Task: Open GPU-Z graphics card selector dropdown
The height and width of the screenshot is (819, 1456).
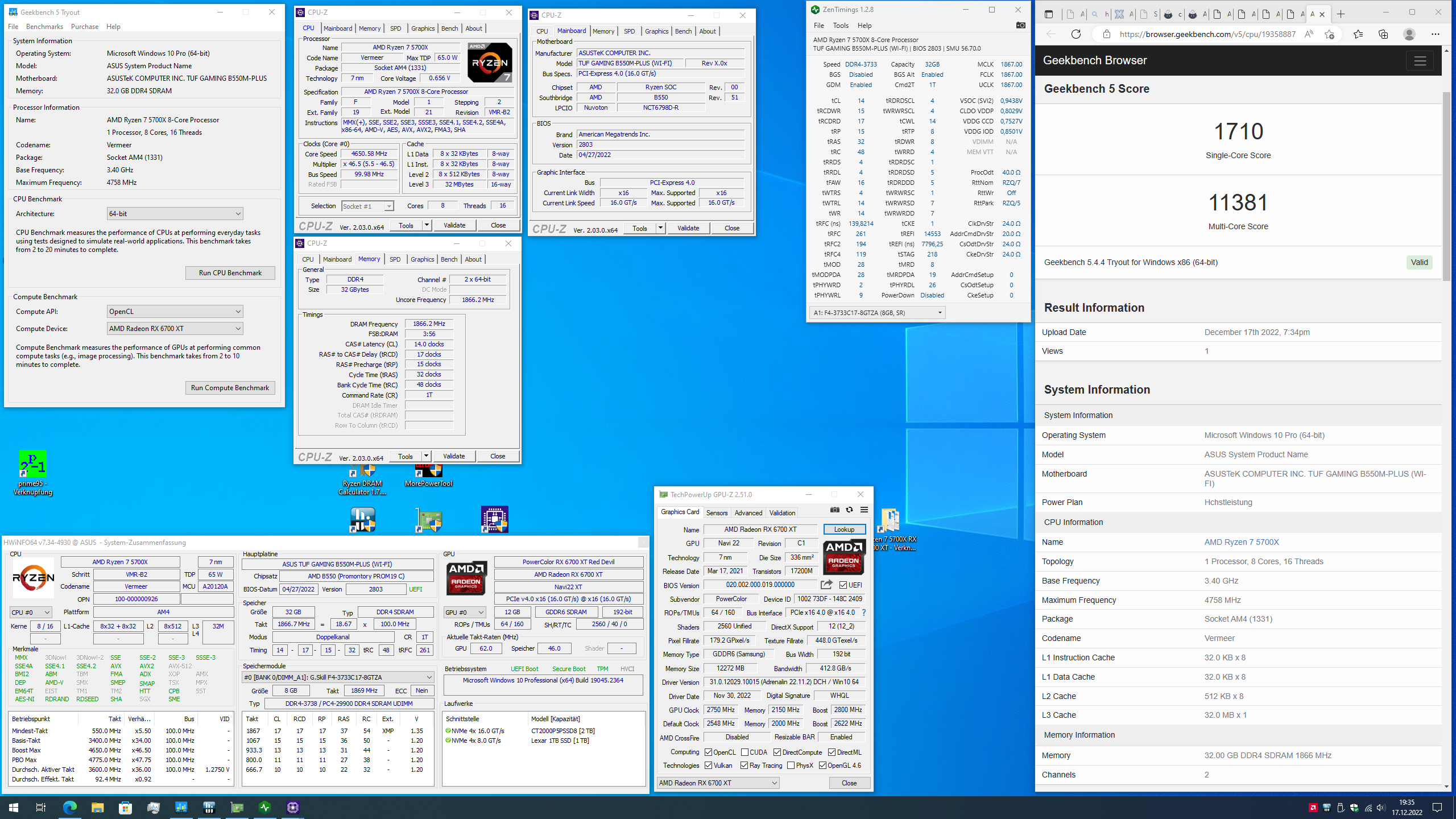Action: 718,783
